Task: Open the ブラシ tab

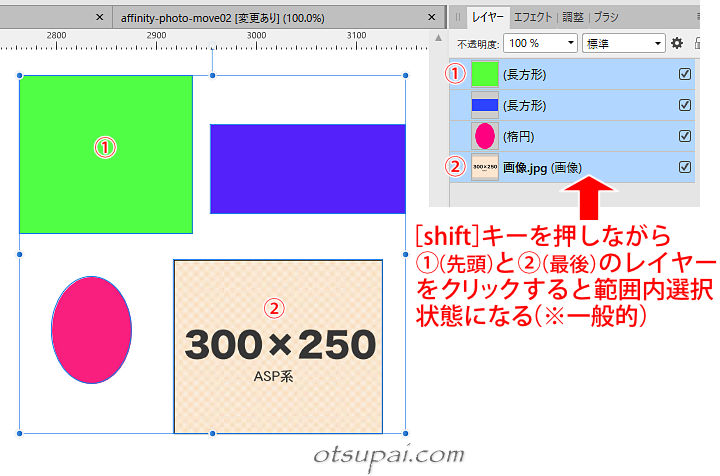Action: point(607,17)
